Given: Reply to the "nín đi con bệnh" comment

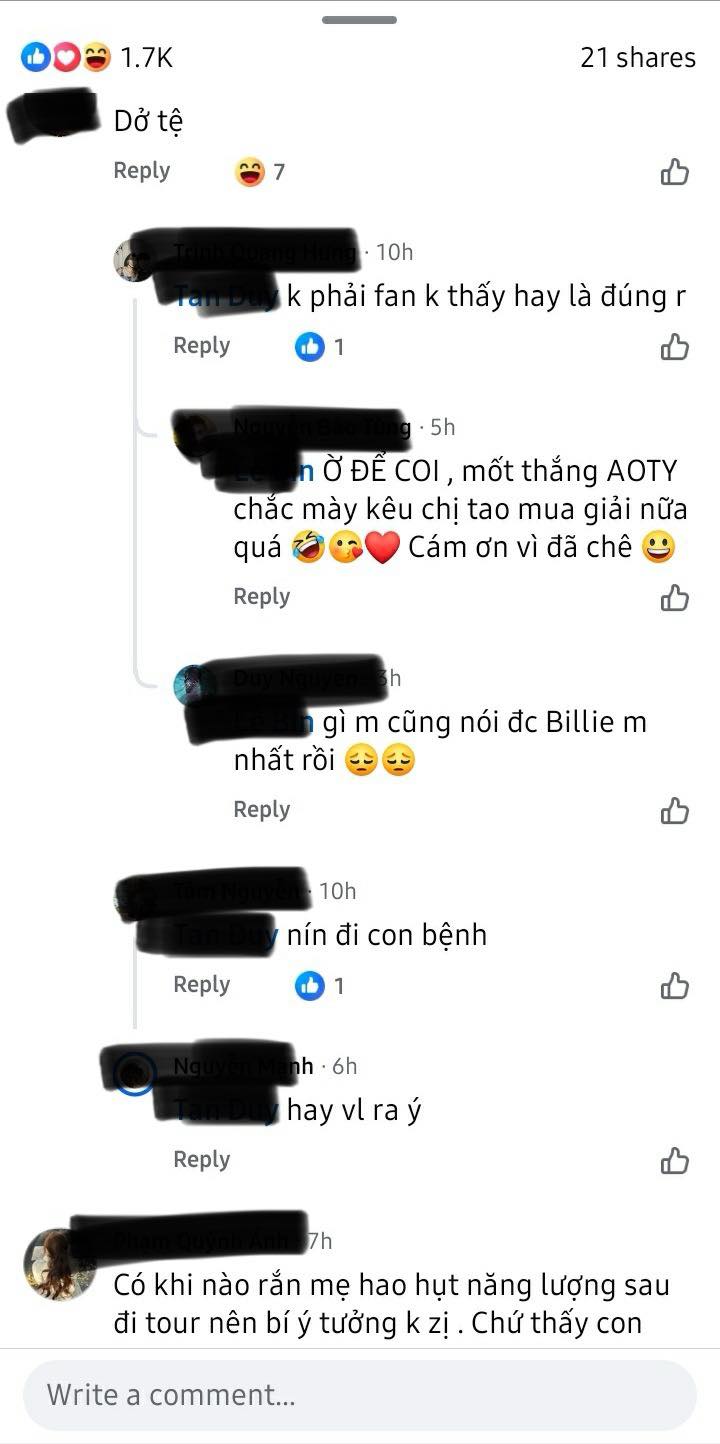Looking at the screenshot, I should 201,984.
